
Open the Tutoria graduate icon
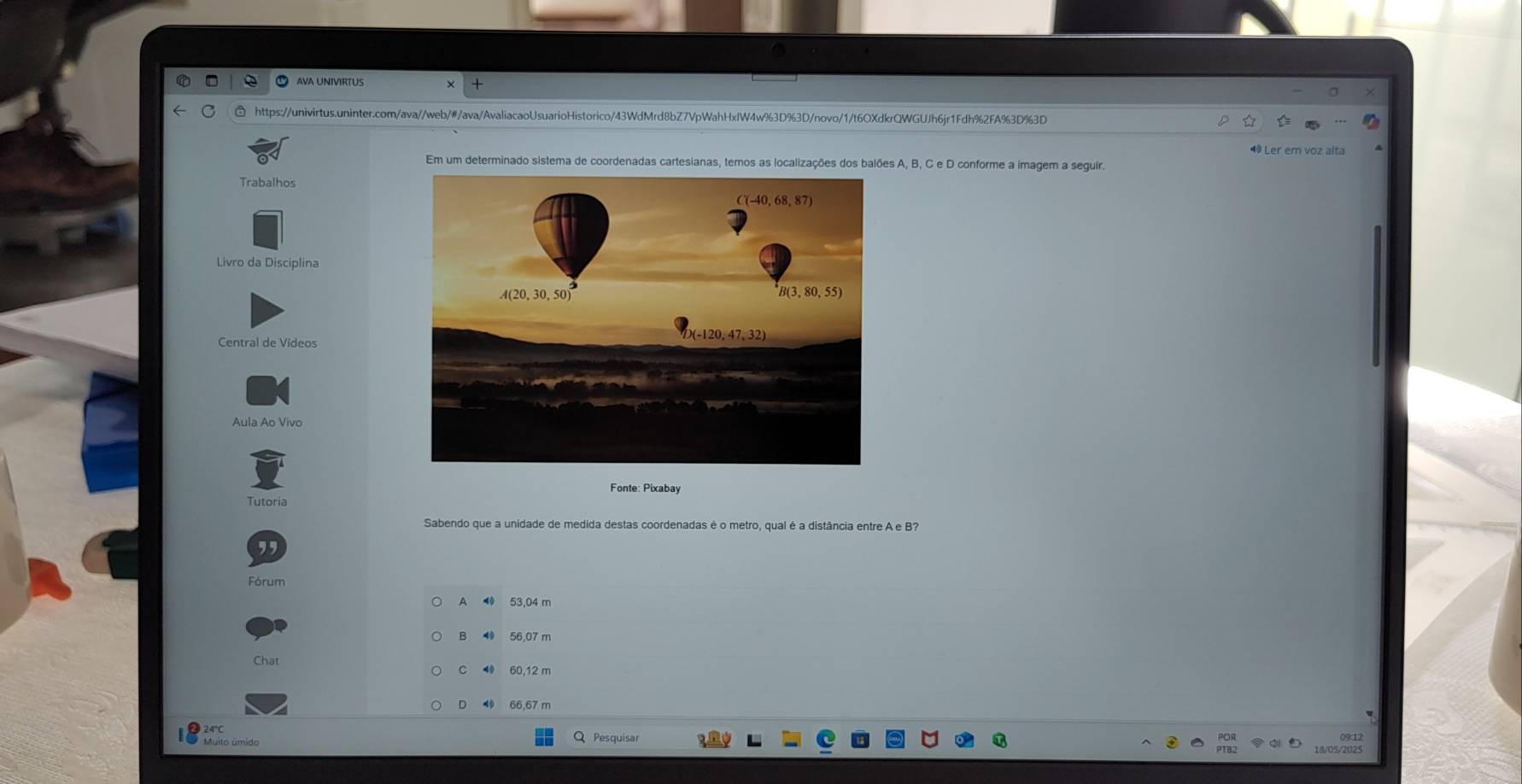click(267, 469)
